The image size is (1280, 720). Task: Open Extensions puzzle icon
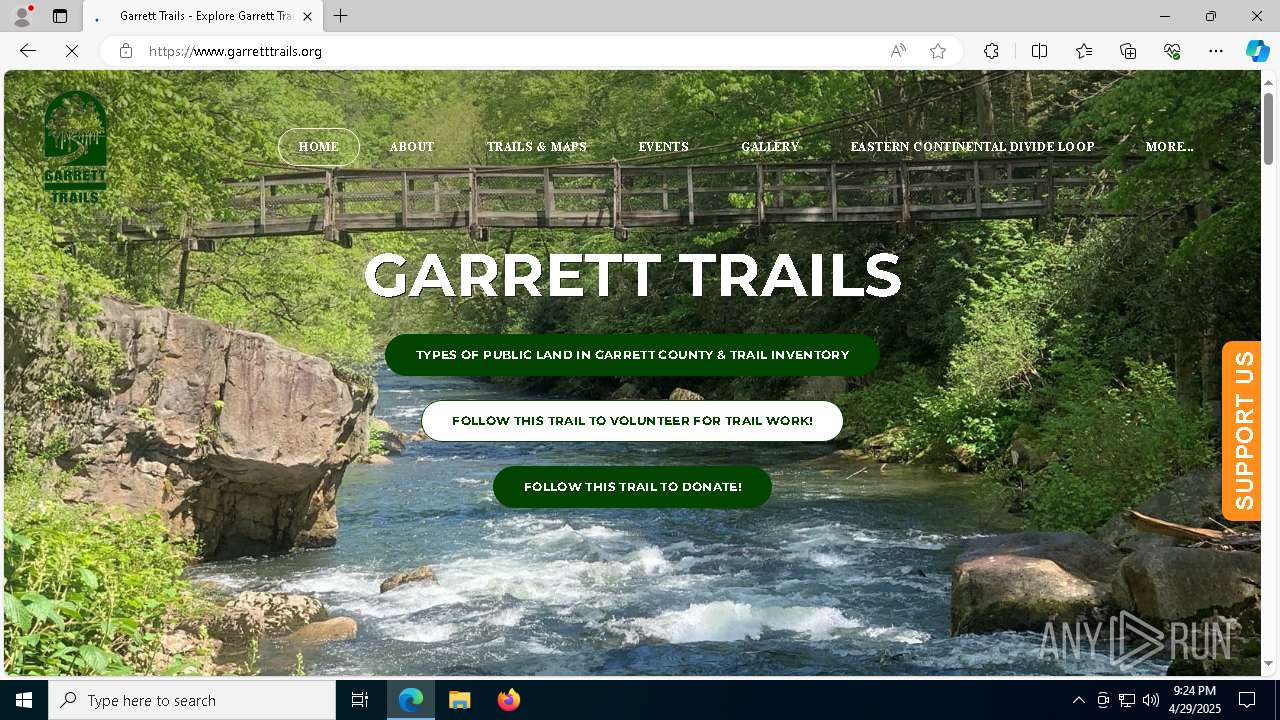[x=991, y=51]
